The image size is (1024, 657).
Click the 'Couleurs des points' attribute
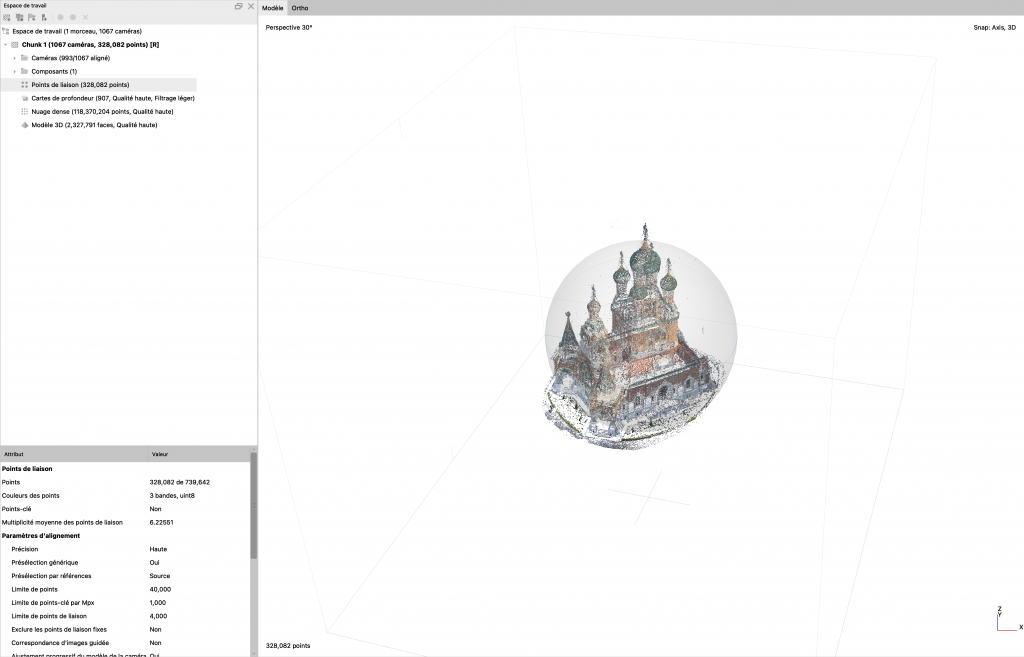[30, 496]
